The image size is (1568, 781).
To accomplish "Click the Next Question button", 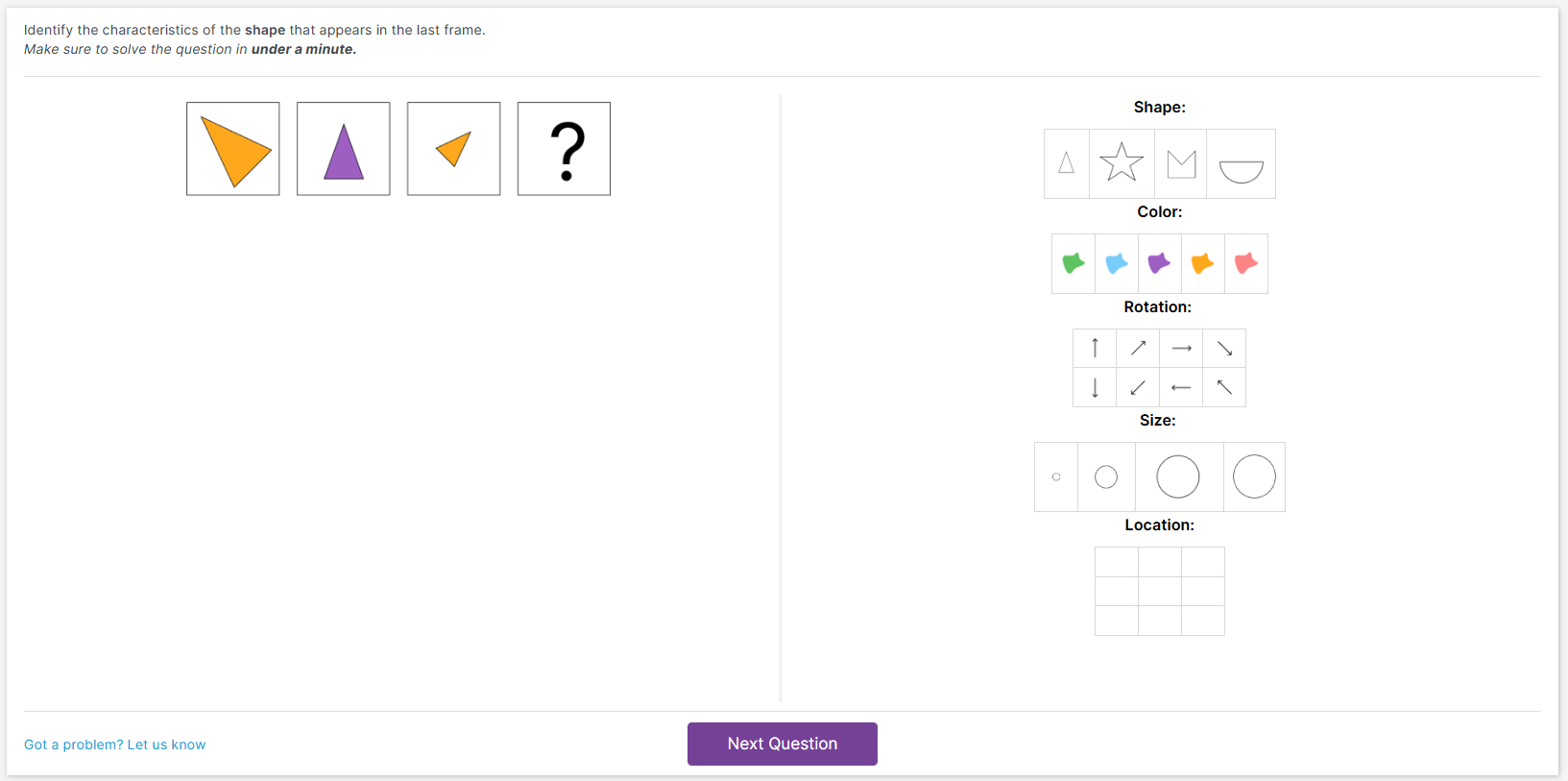I will (783, 744).
